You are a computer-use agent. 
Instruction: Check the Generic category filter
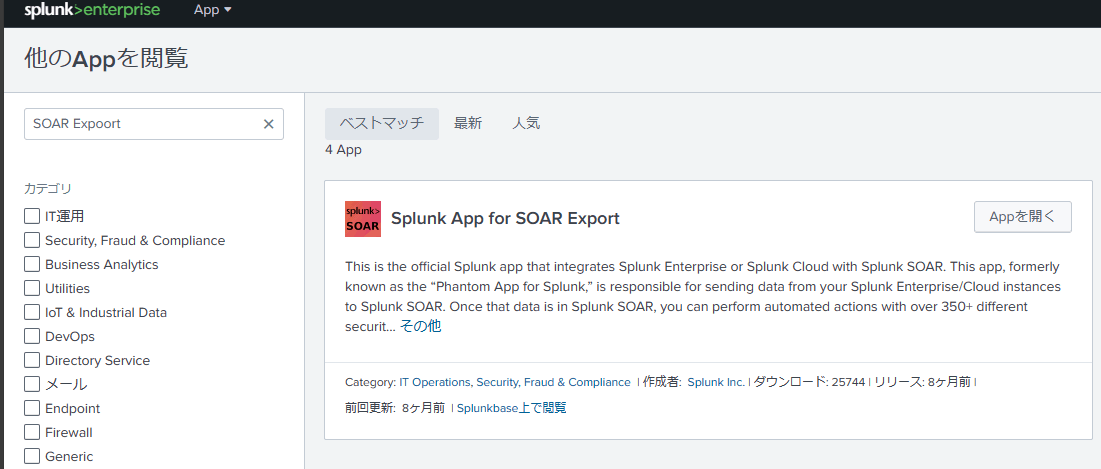pos(32,456)
